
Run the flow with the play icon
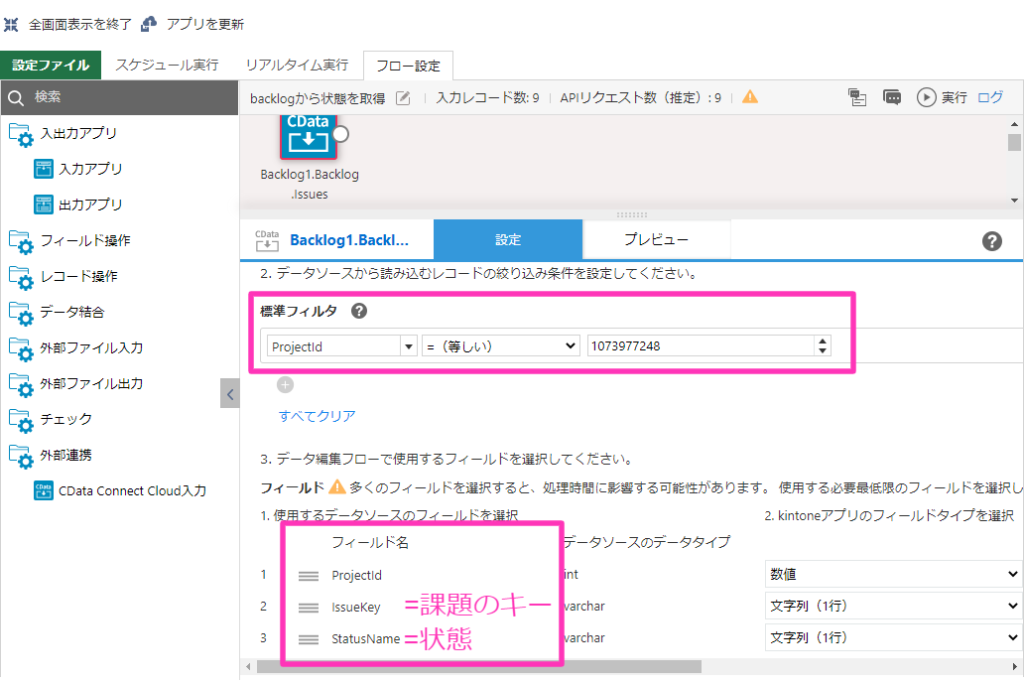tap(926, 97)
